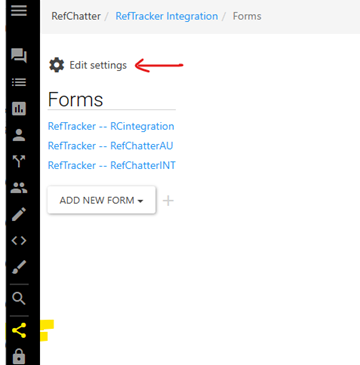
Task: Open the RefTracker -- RefChatterINT form link
Action: (112, 165)
